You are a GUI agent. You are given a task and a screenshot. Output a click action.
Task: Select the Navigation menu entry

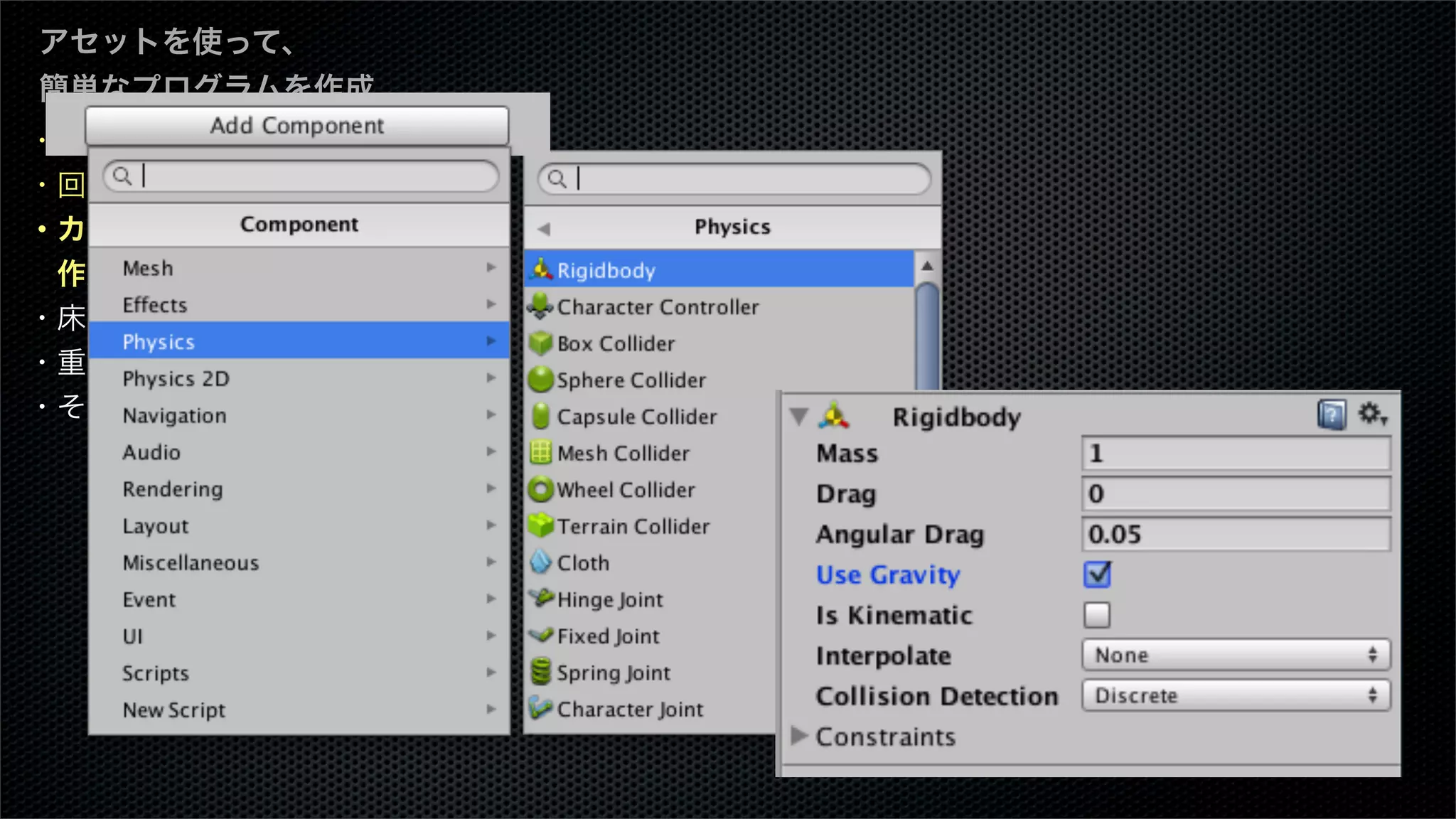[x=299, y=416]
